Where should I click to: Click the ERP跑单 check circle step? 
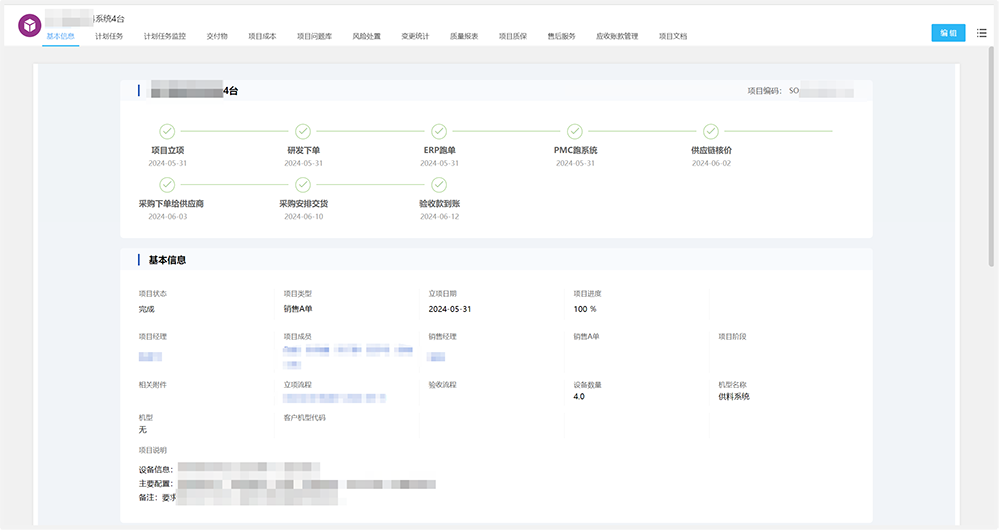click(x=439, y=131)
